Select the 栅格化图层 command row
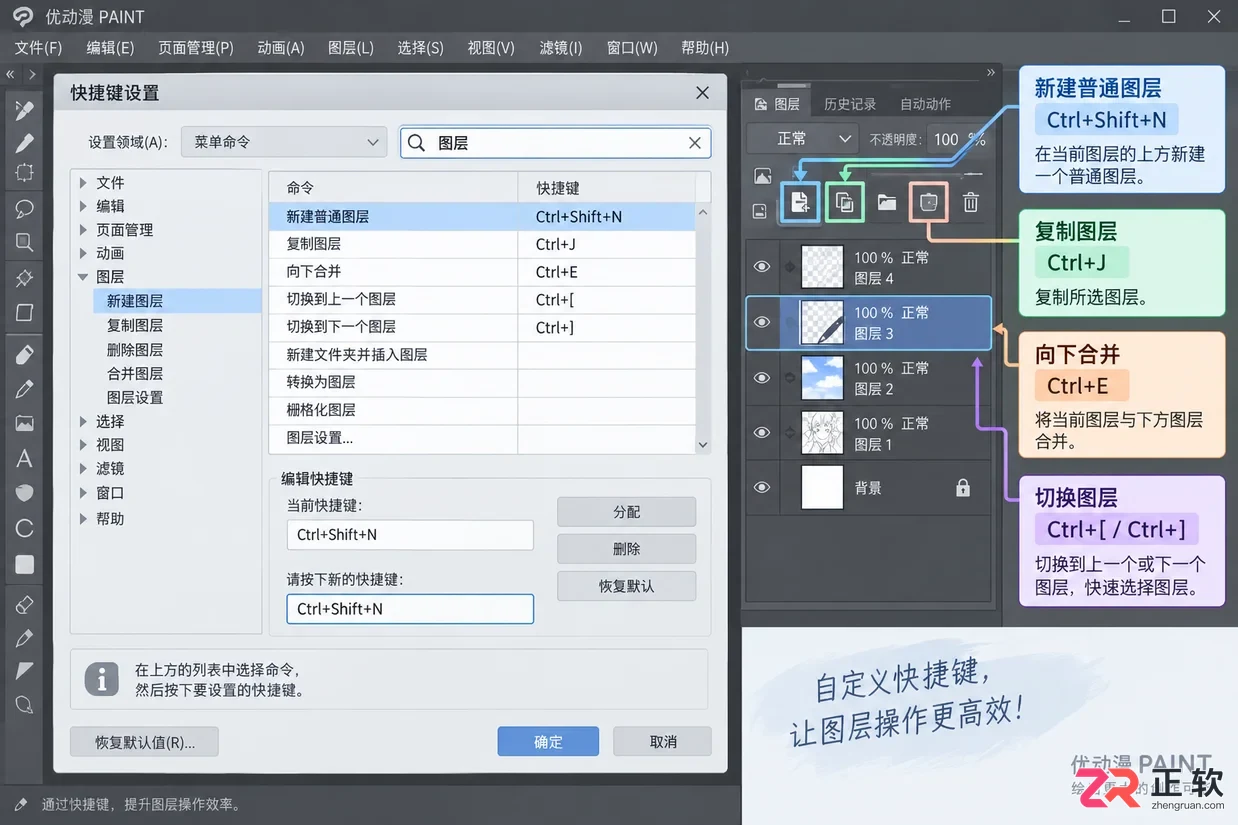Screen dimensions: 1238x825 tap(482, 410)
